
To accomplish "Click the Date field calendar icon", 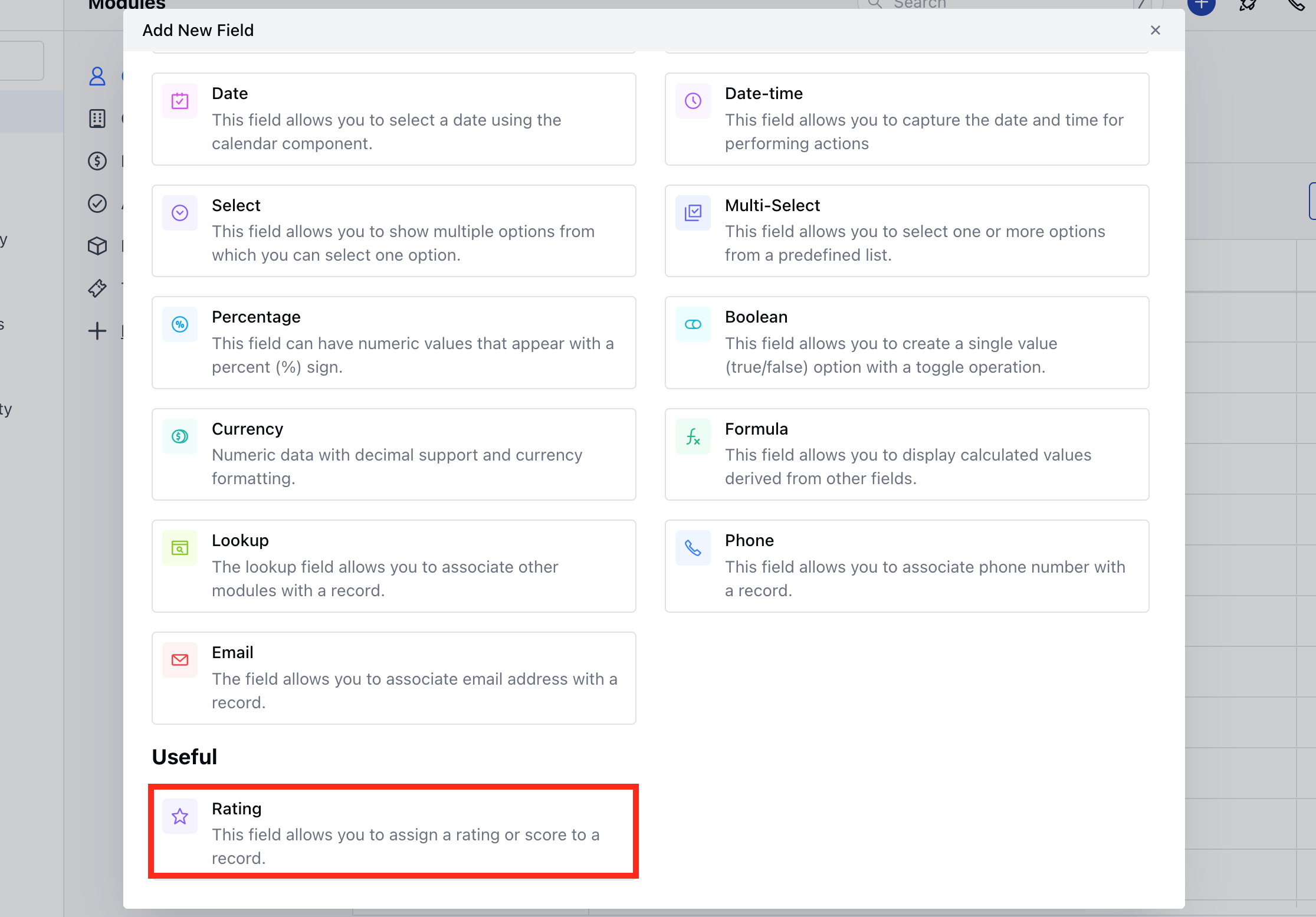I will [180, 101].
